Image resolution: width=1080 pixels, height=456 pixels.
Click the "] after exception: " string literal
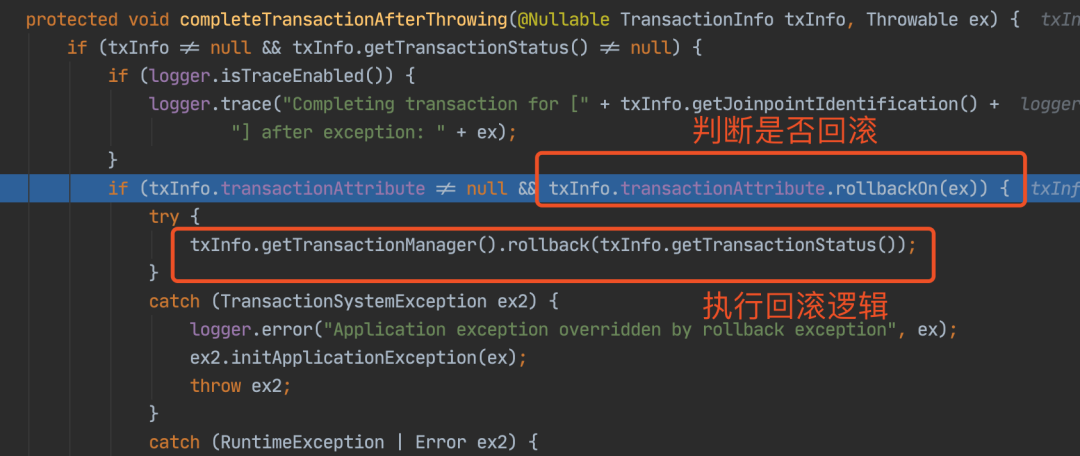(339, 132)
